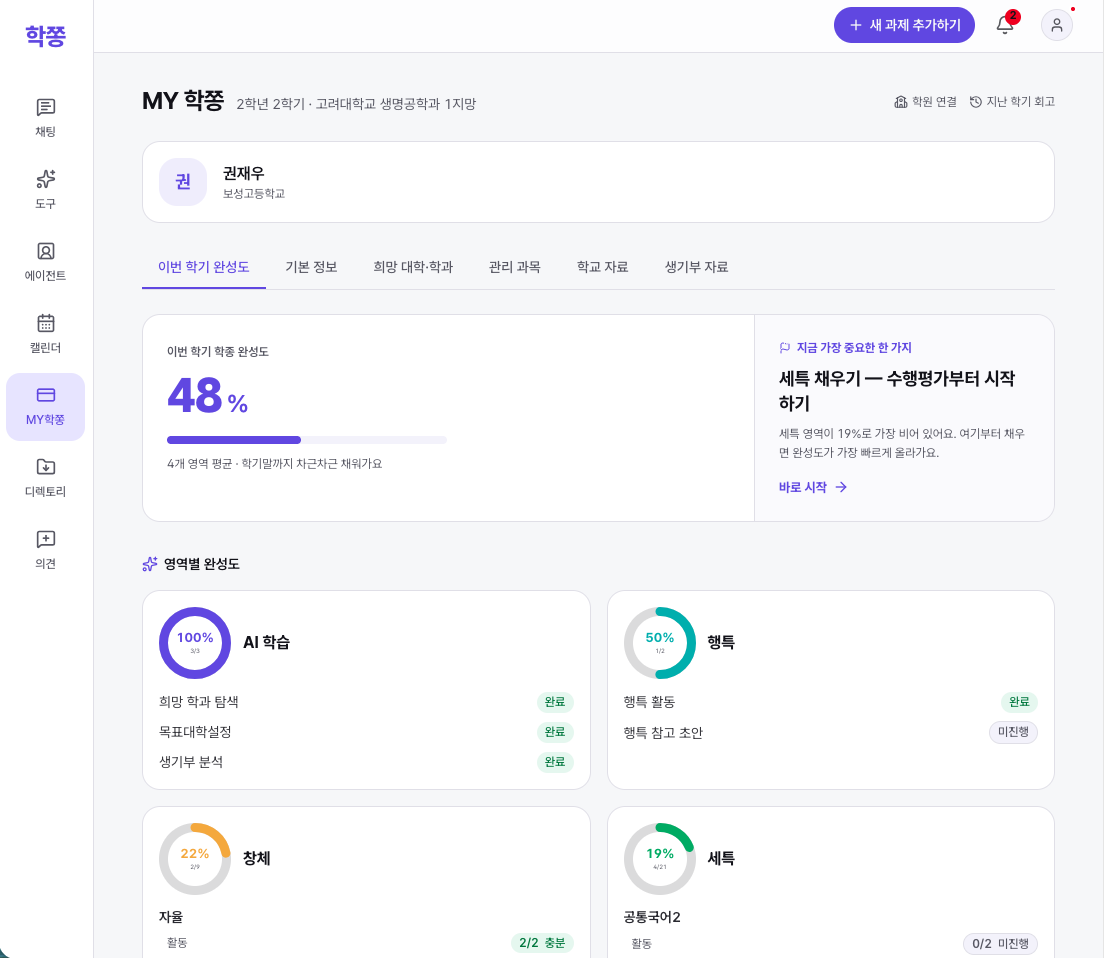The height and width of the screenshot is (958, 1104).
Task: Select the MY학종 sidebar icon
Action: coord(46,407)
